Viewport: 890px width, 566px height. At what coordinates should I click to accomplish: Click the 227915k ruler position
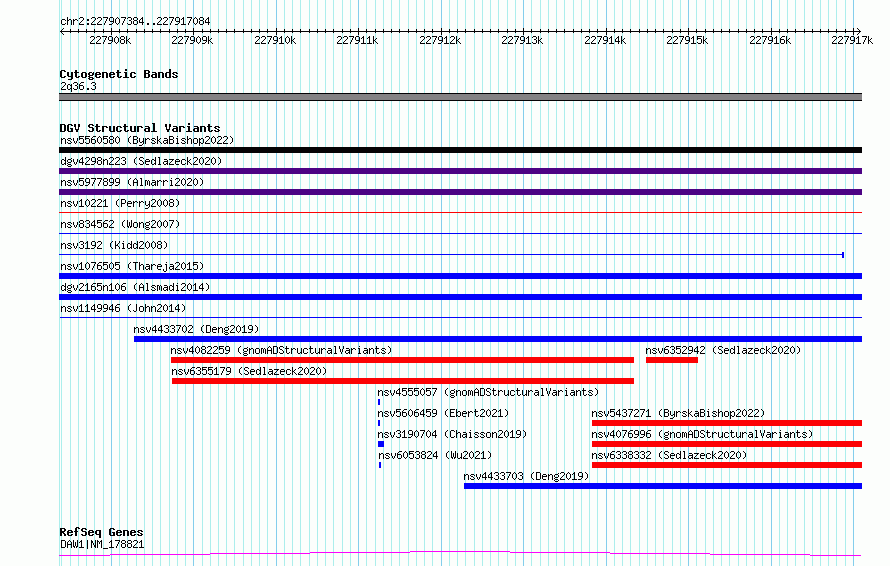(x=687, y=40)
